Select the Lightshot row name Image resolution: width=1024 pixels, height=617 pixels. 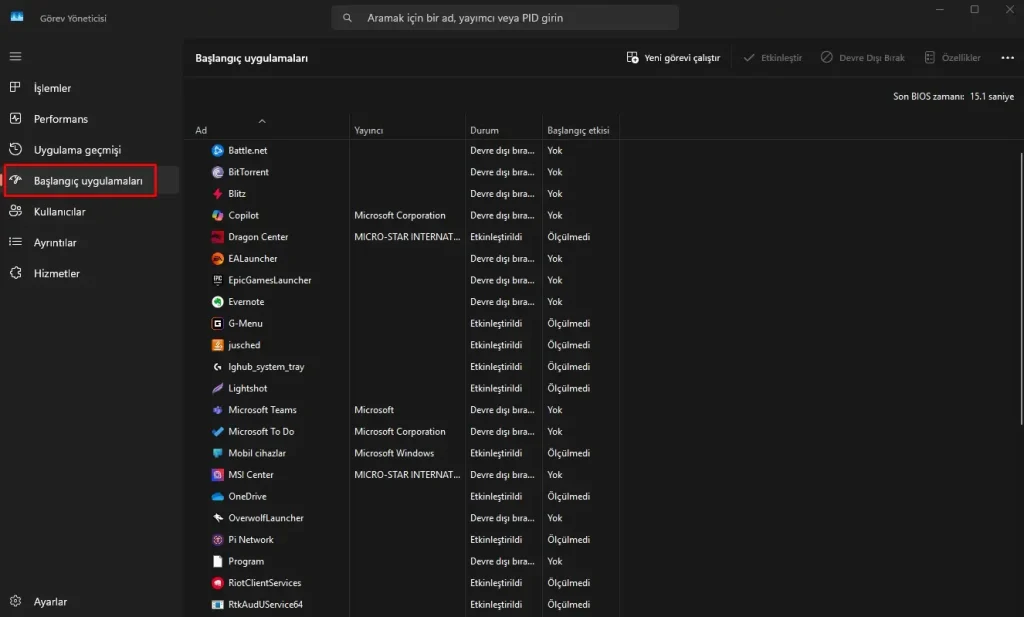click(248, 388)
